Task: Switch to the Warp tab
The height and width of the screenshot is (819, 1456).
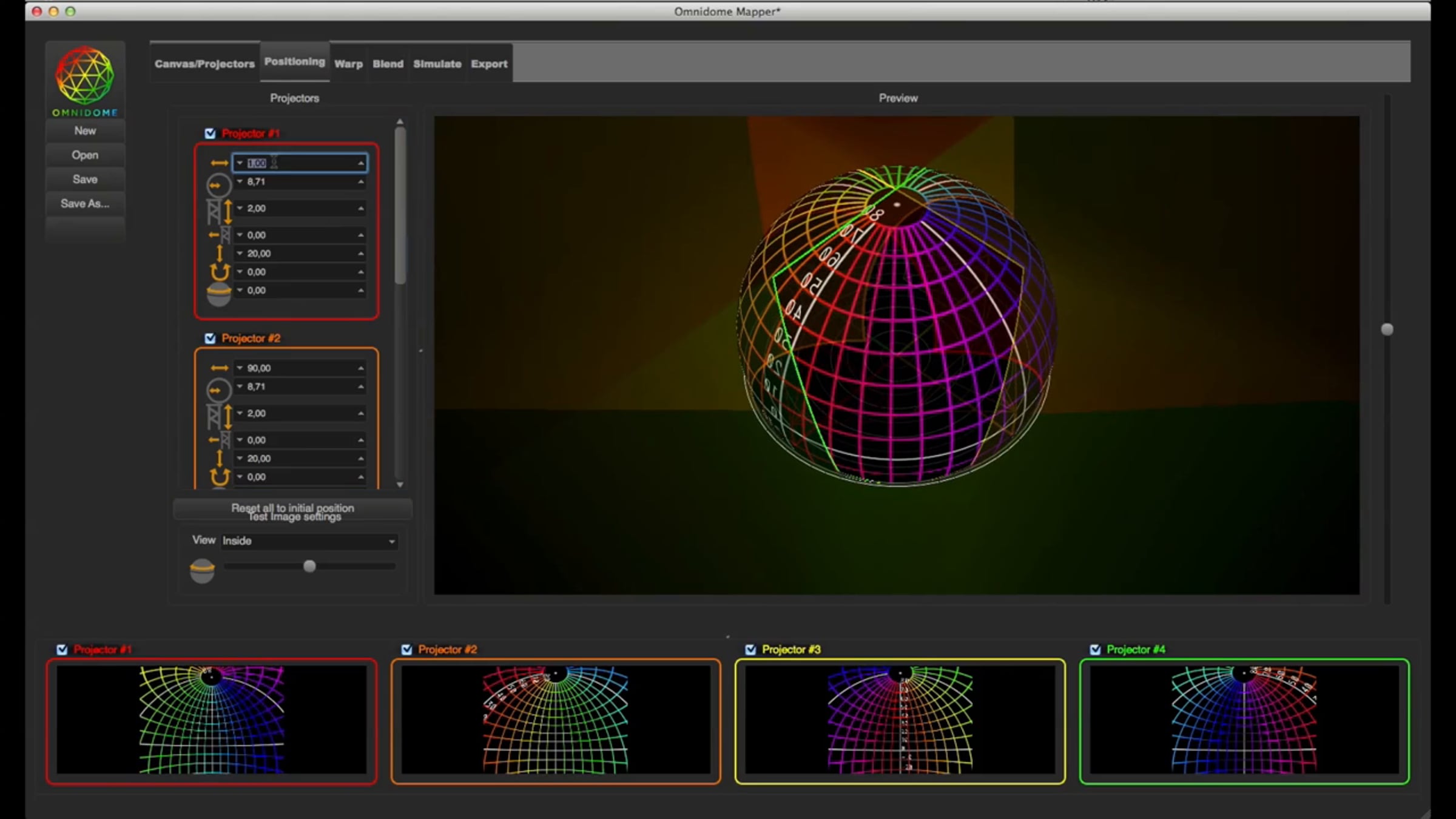Action: click(348, 64)
